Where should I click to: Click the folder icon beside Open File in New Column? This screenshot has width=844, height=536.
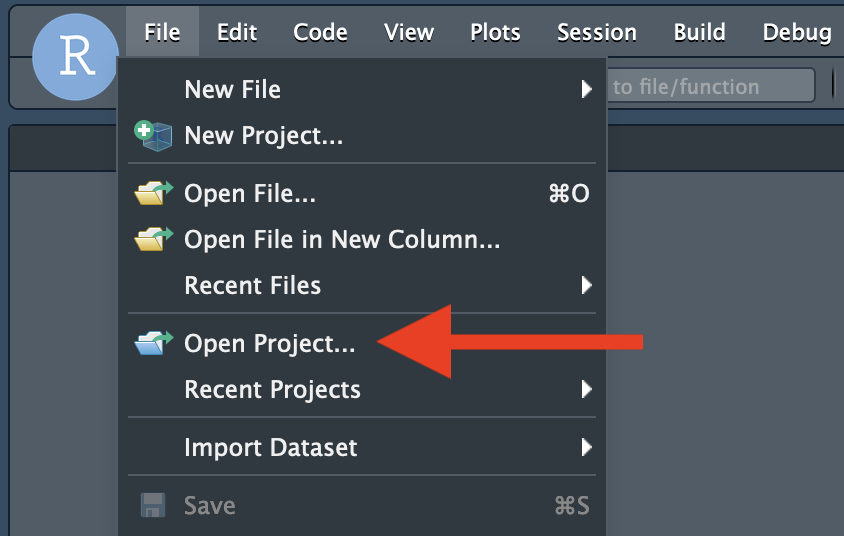154,239
